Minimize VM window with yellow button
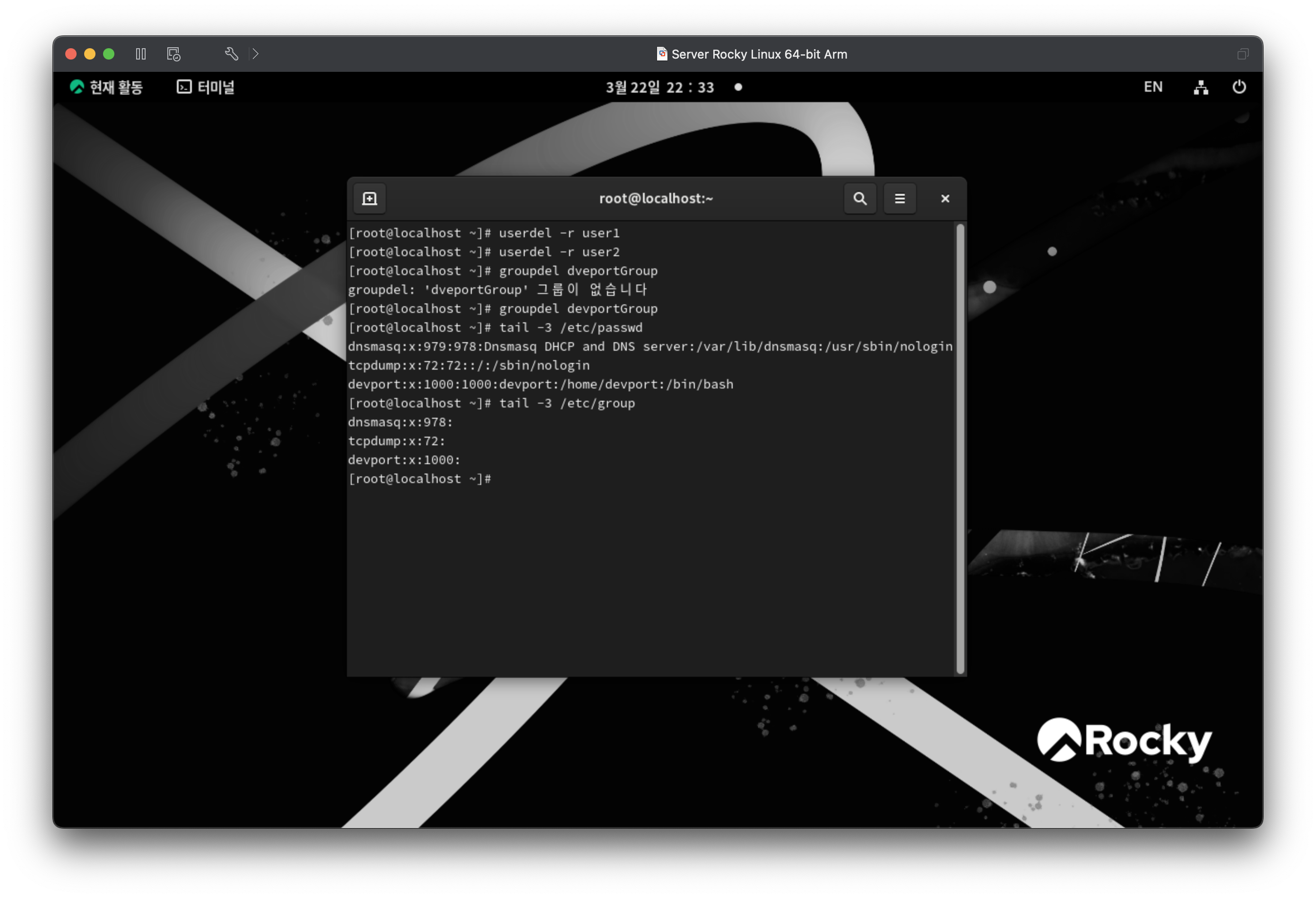1316x898 pixels. (x=89, y=54)
